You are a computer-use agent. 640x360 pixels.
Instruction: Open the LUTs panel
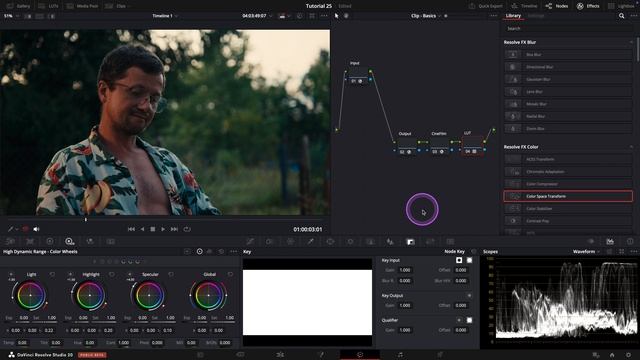(49, 6)
